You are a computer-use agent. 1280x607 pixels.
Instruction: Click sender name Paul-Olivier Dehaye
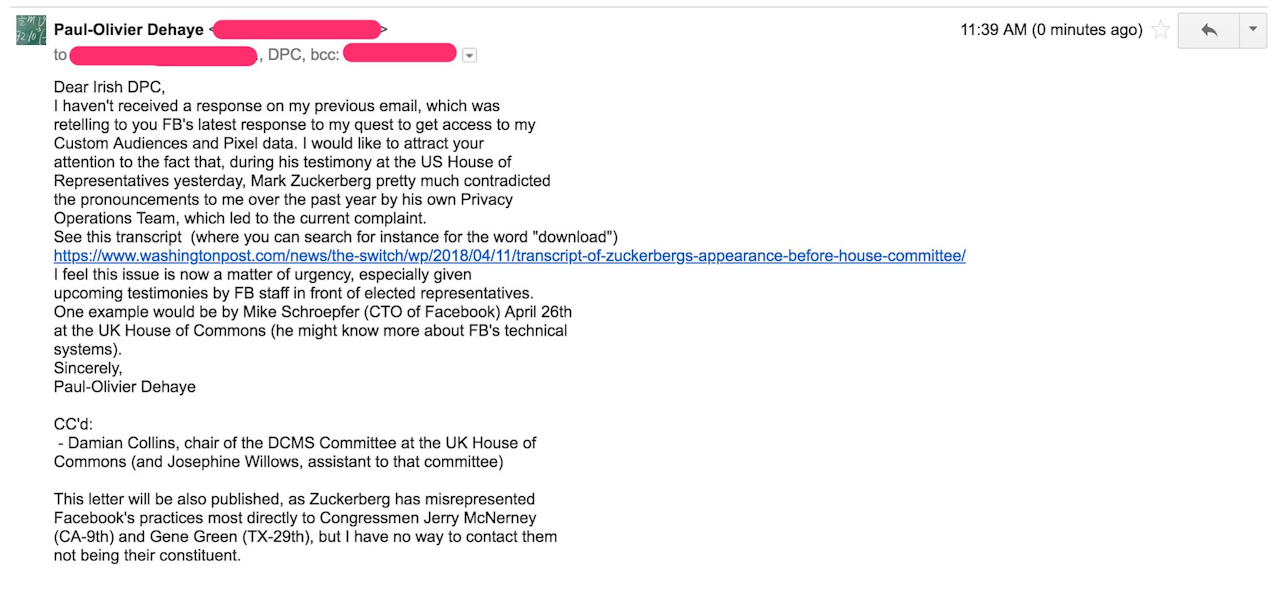[129, 29]
